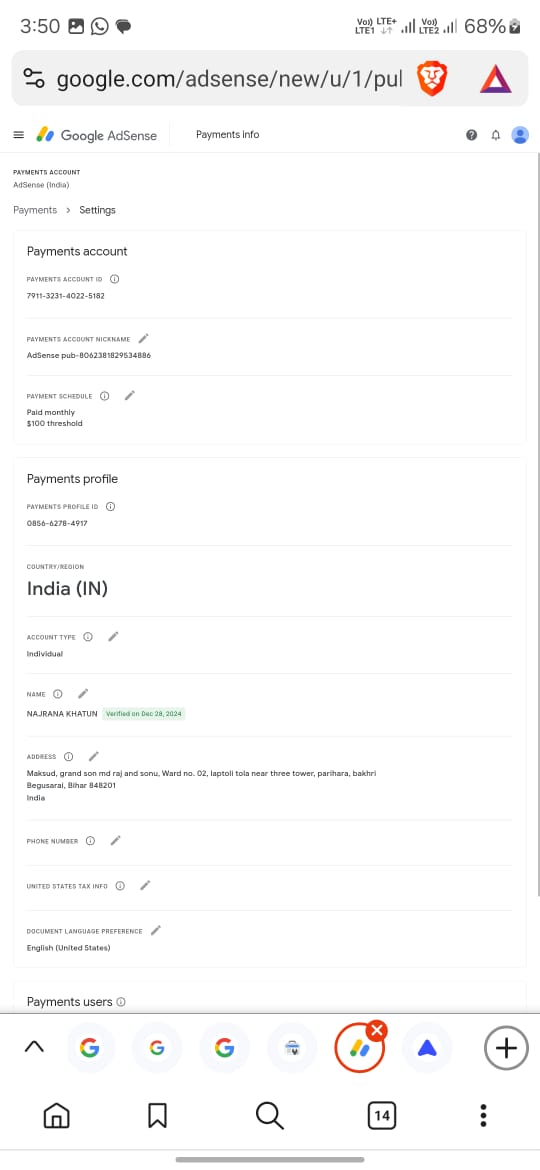Edit United States tax info
This screenshot has height=1170, width=540.
tap(145, 885)
